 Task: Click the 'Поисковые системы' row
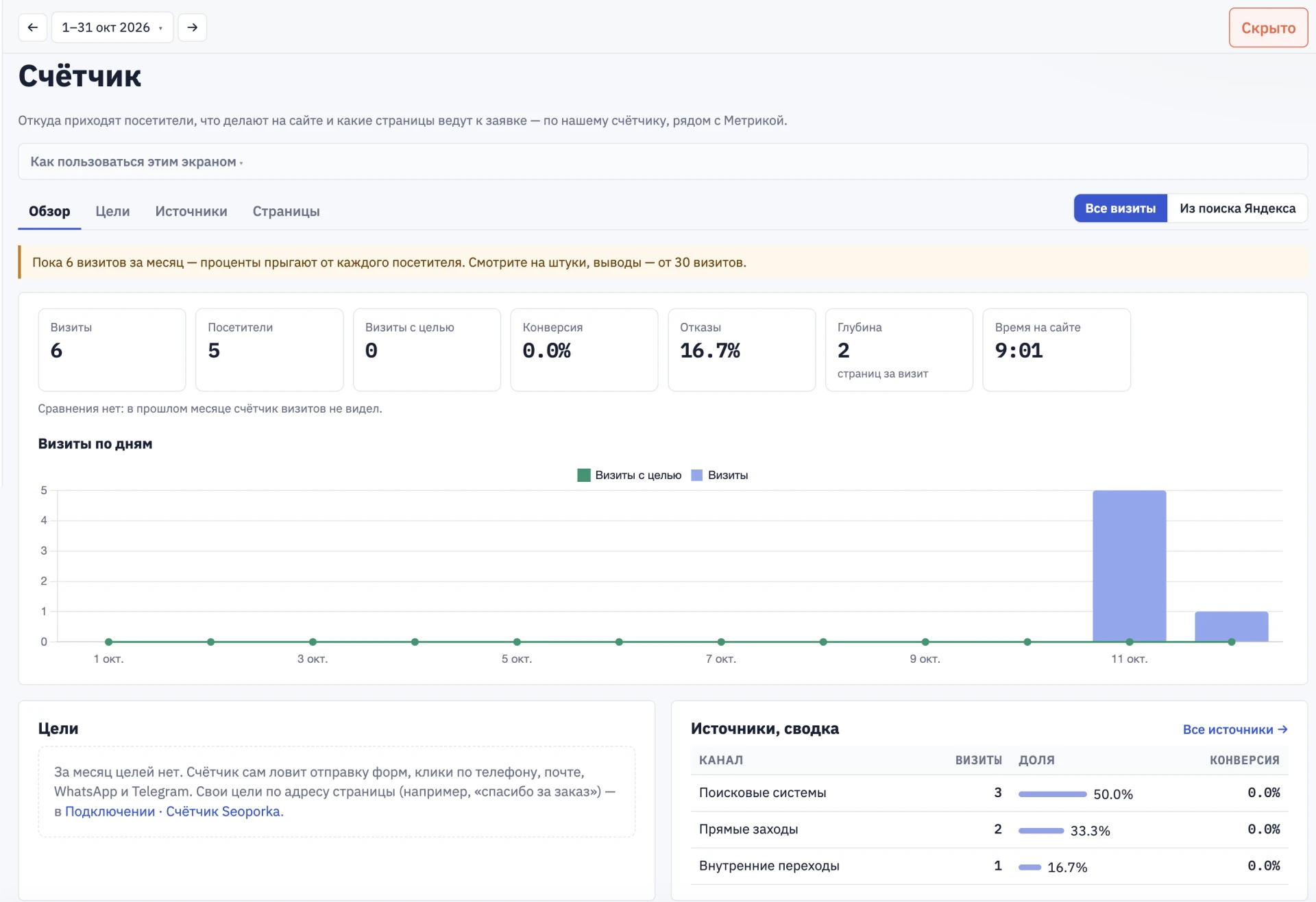click(x=989, y=793)
